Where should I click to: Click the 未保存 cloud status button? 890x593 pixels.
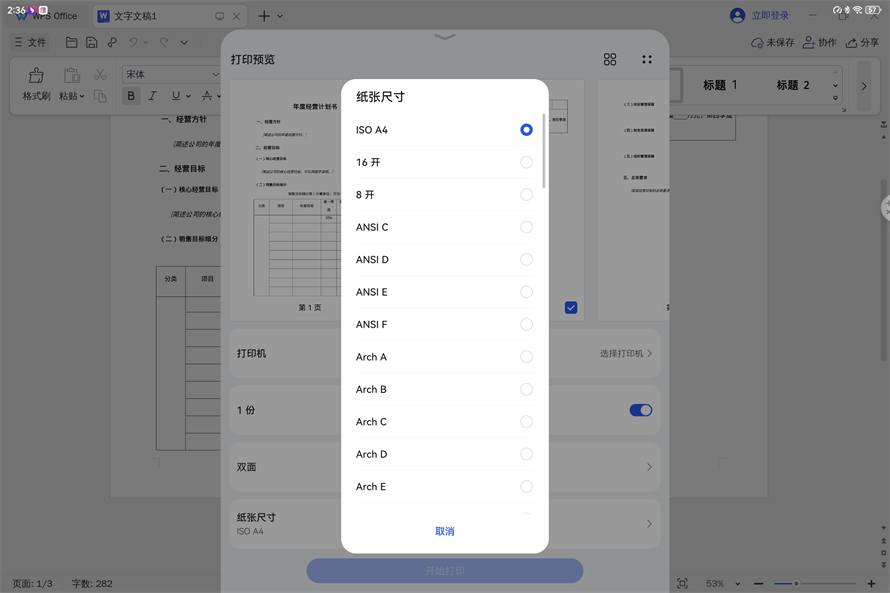click(773, 43)
